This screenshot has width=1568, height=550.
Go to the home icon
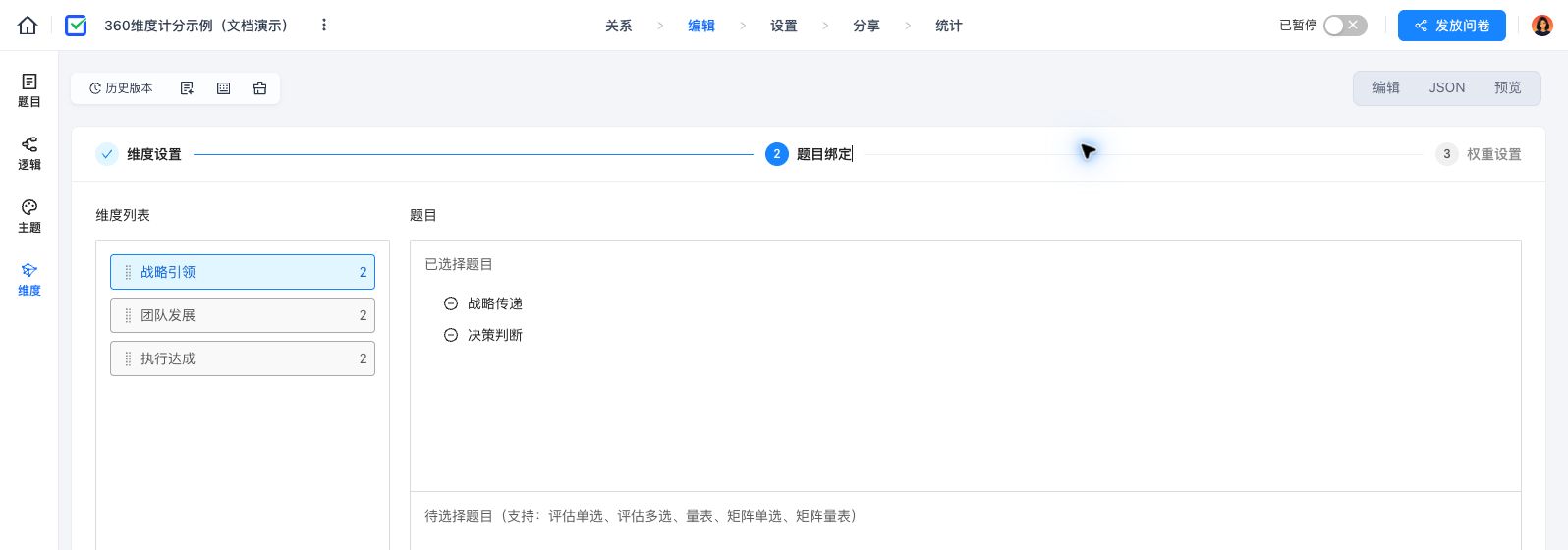(x=28, y=26)
